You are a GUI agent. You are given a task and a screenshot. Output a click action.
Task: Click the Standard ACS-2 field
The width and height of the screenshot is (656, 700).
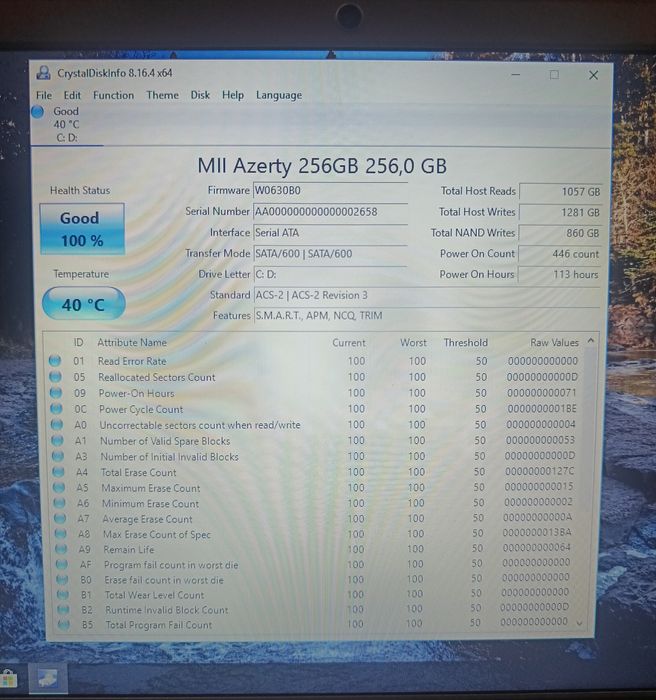pos(426,295)
